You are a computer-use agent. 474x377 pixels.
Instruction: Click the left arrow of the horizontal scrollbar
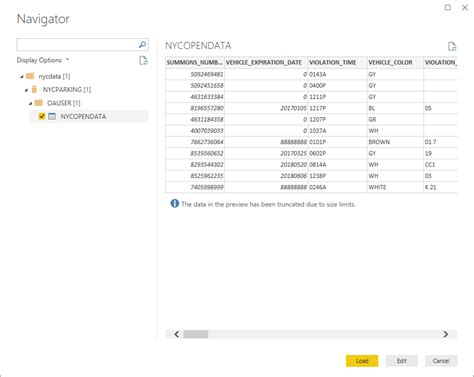point(177,334)
